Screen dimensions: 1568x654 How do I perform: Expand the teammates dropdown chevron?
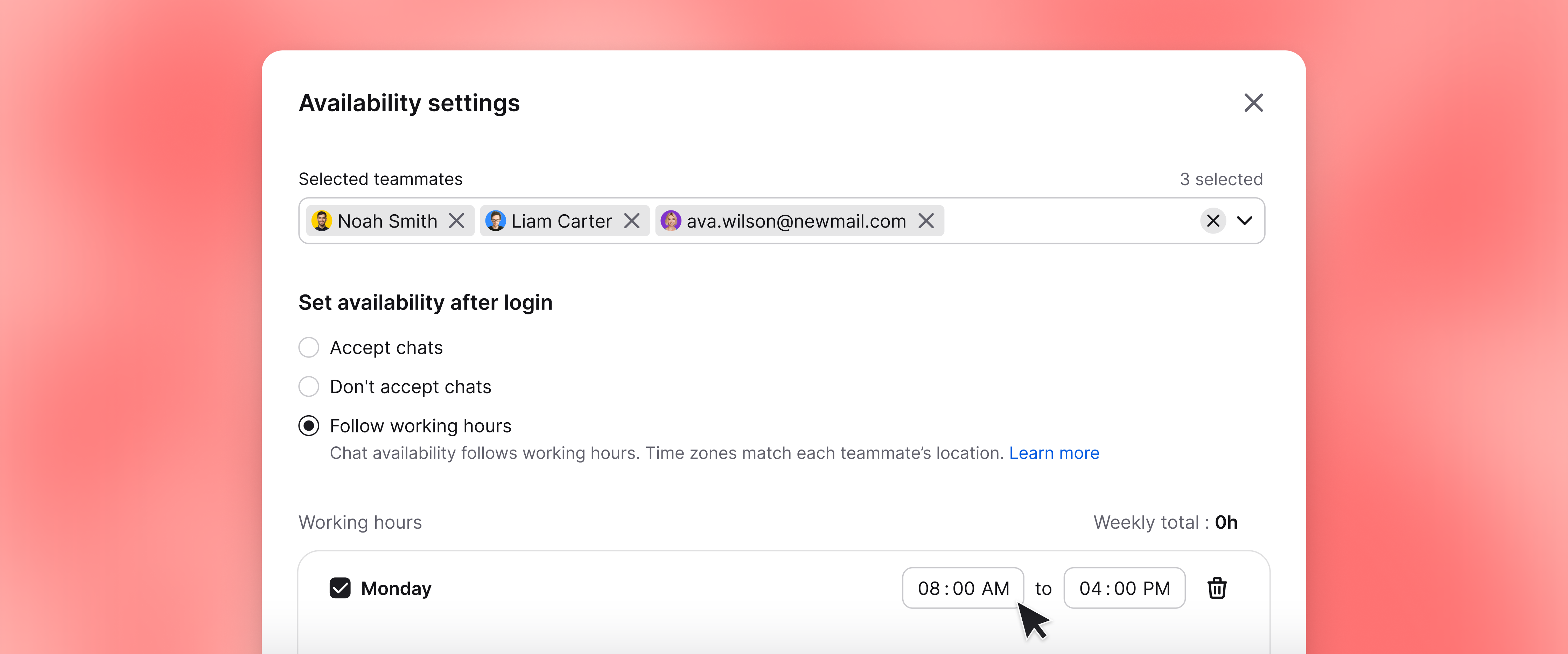(1245, 221)
